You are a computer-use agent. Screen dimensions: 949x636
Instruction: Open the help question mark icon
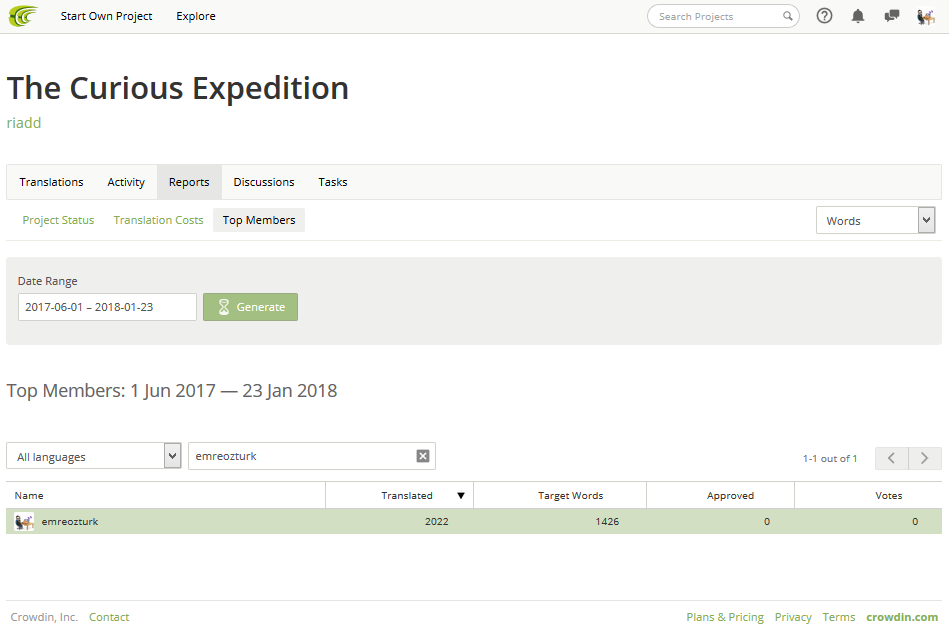click(824, 16)
